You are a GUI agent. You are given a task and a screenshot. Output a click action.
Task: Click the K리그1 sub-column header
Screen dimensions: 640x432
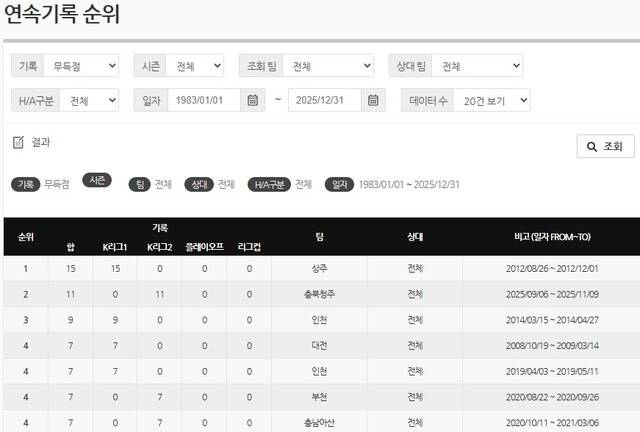(116, 246)
